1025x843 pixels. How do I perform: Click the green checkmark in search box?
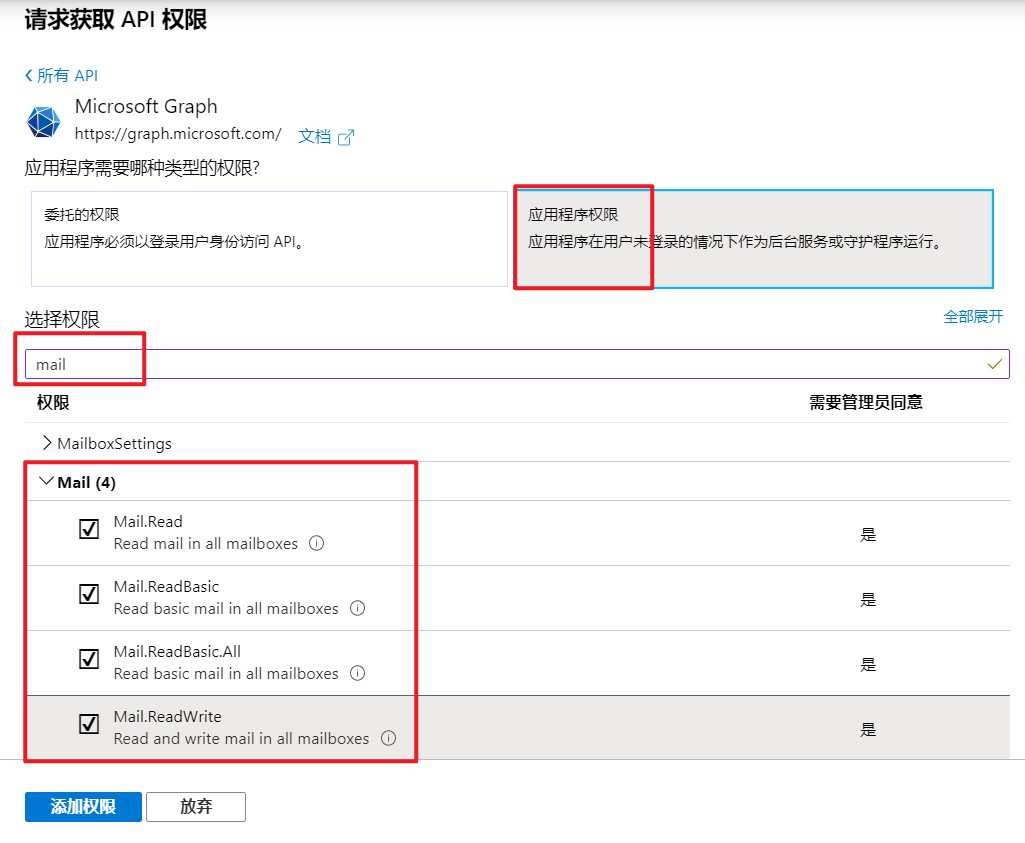(994, 364)
